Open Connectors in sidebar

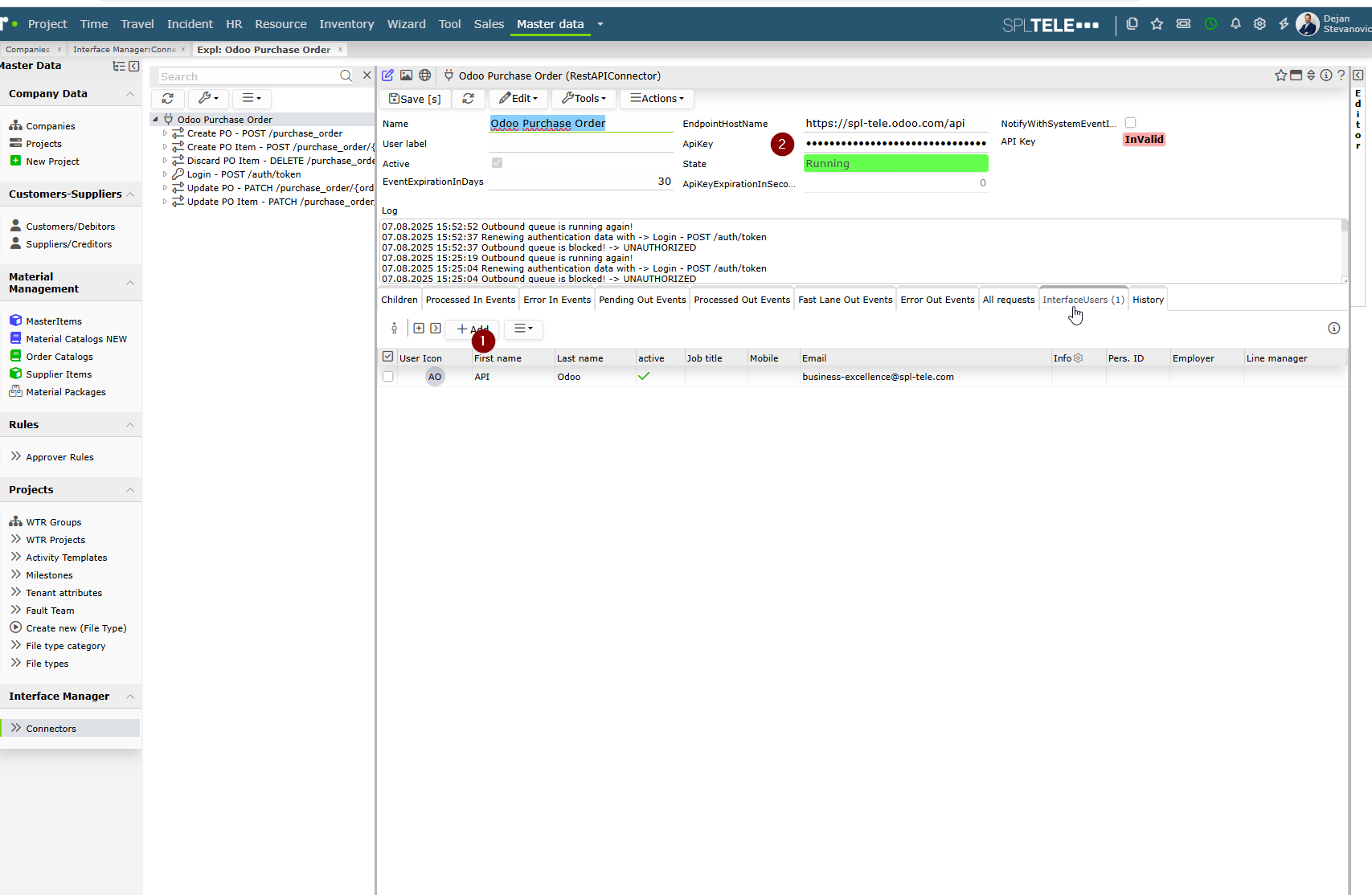[51, 729]
